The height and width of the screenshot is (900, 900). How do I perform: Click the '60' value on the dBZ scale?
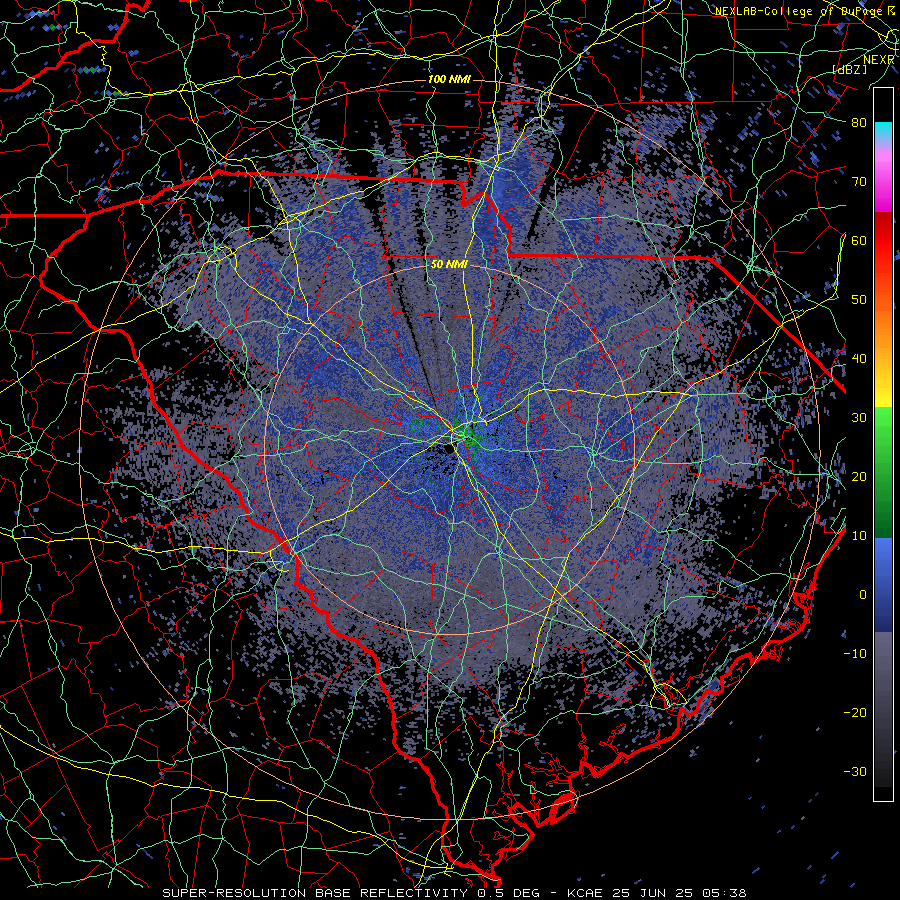pyautogui.click(x=859, y=240)
